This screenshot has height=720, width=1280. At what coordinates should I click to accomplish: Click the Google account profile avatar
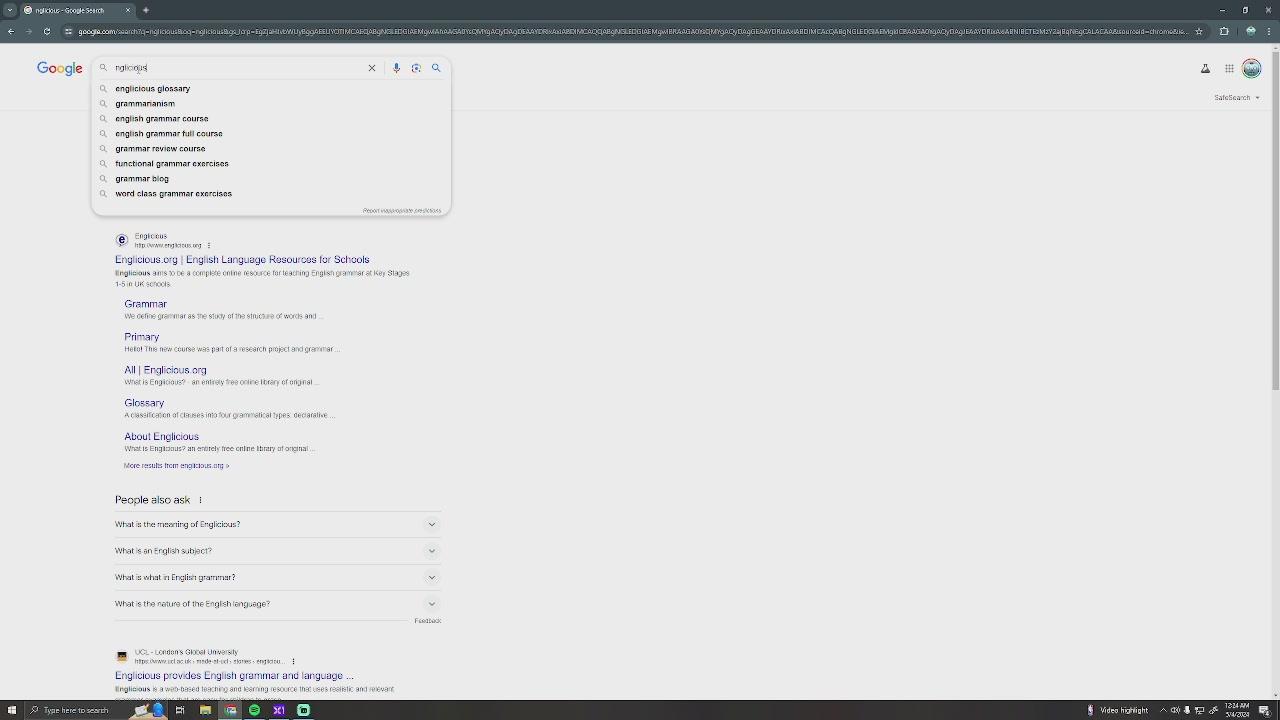[1251, 68]
